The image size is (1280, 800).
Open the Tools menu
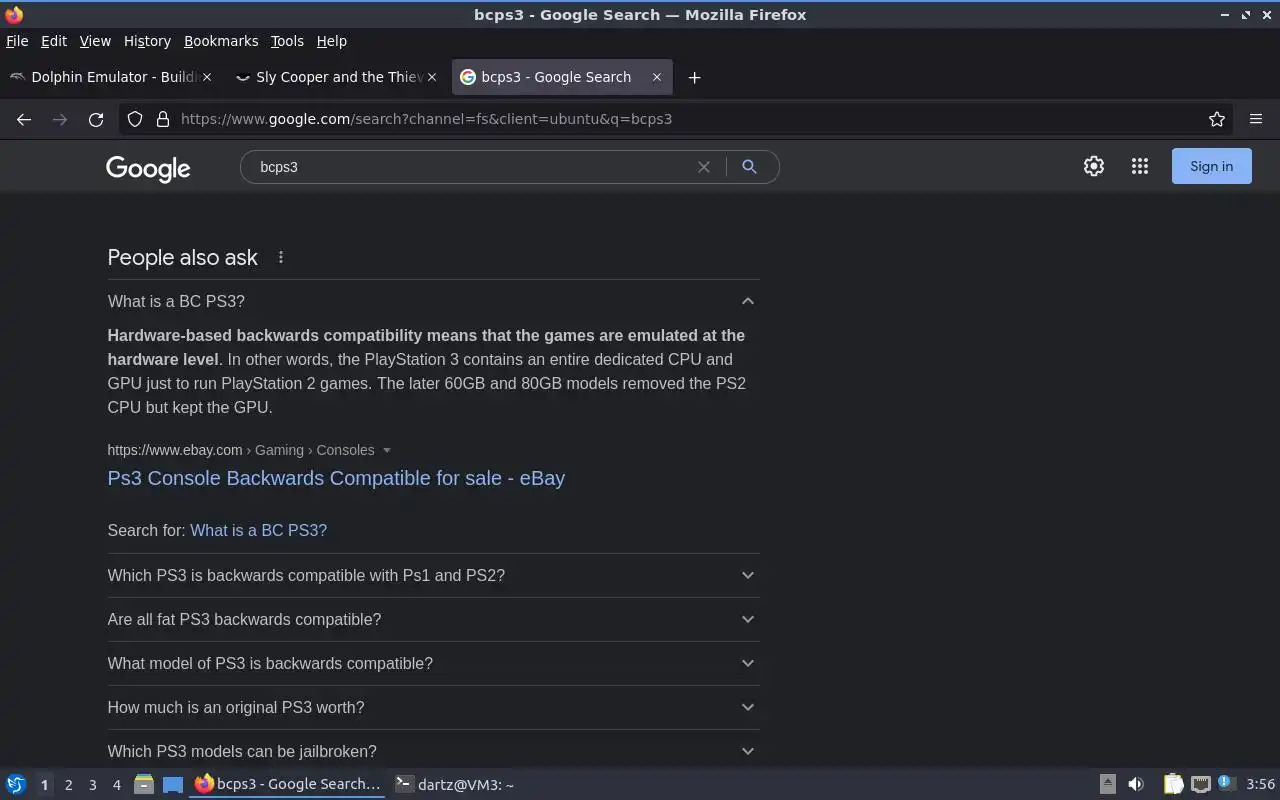[x=287, y=41]
